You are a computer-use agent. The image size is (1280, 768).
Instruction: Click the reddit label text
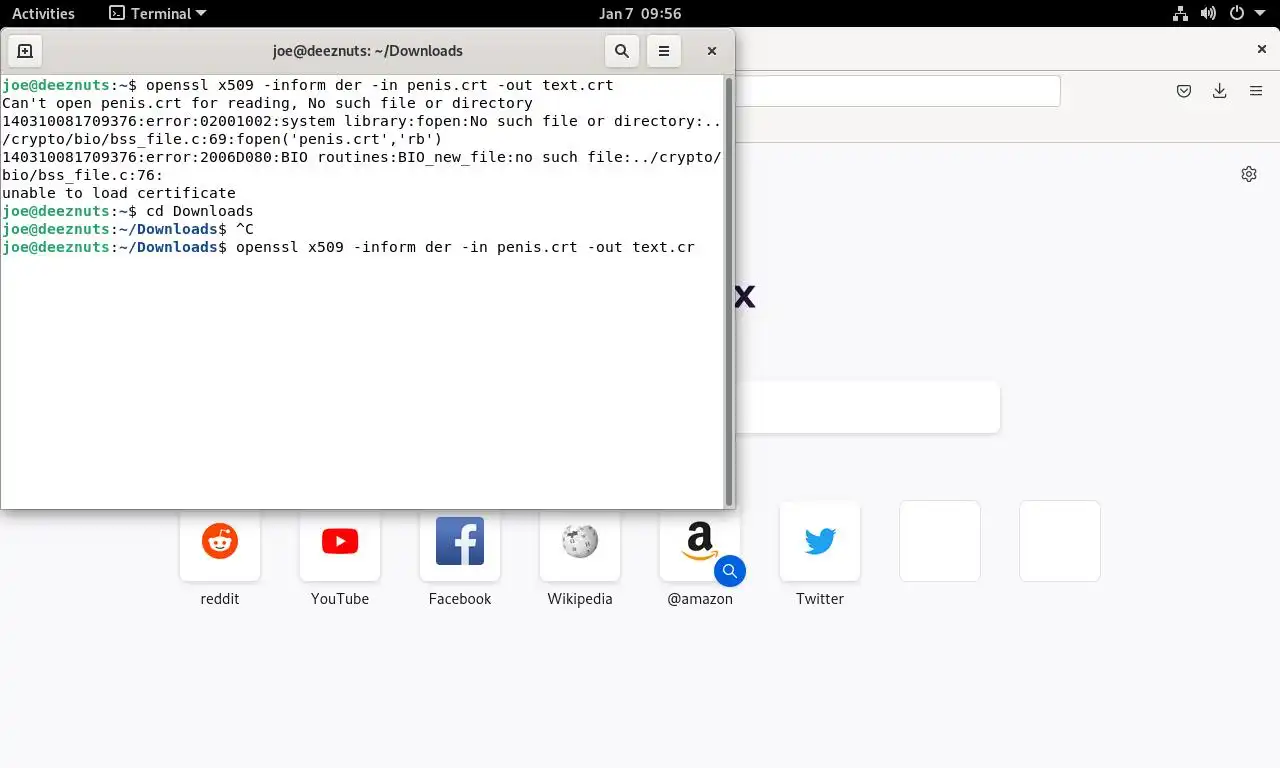(x=220, y=599)
